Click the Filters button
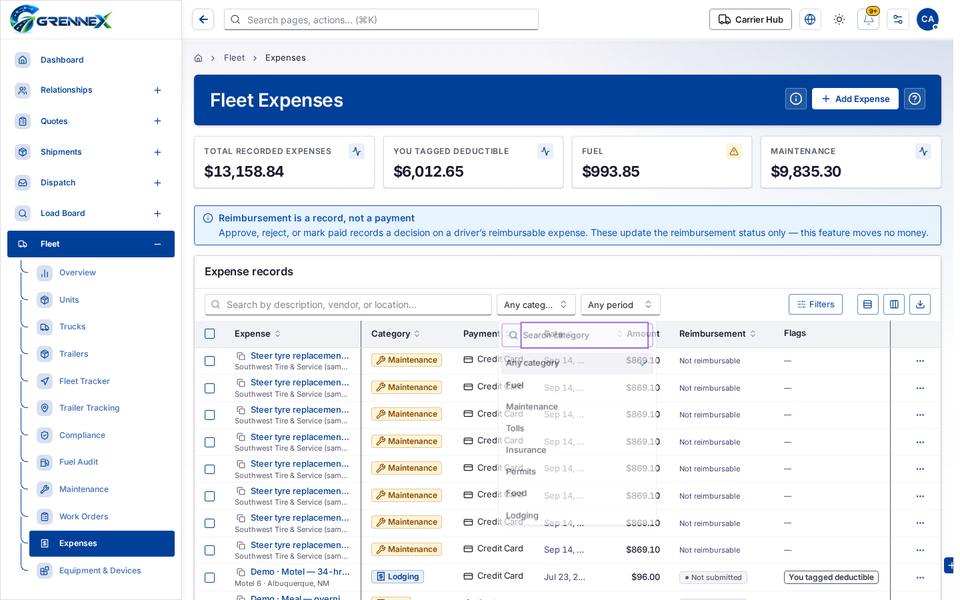The height and width of the screenshot is (600, 960). pyautogui.click(x=816, y=304)
